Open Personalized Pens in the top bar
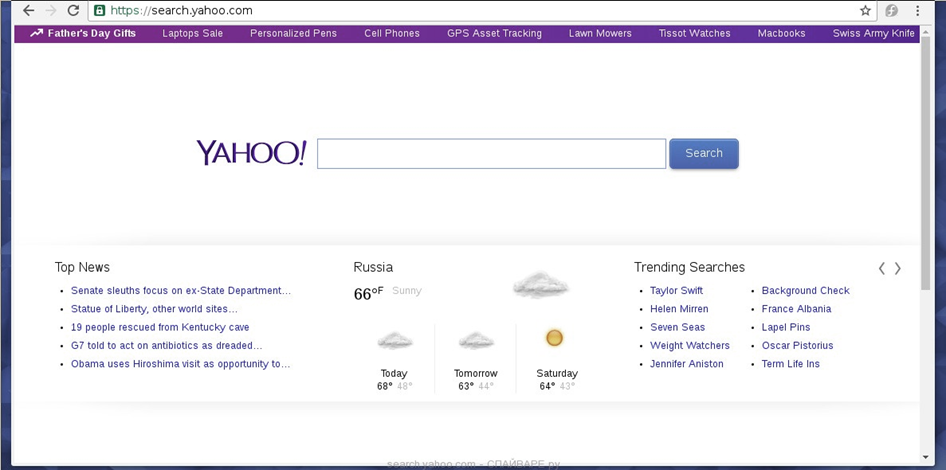The height and width of the screenshot is (470, 946). (293, 33)
